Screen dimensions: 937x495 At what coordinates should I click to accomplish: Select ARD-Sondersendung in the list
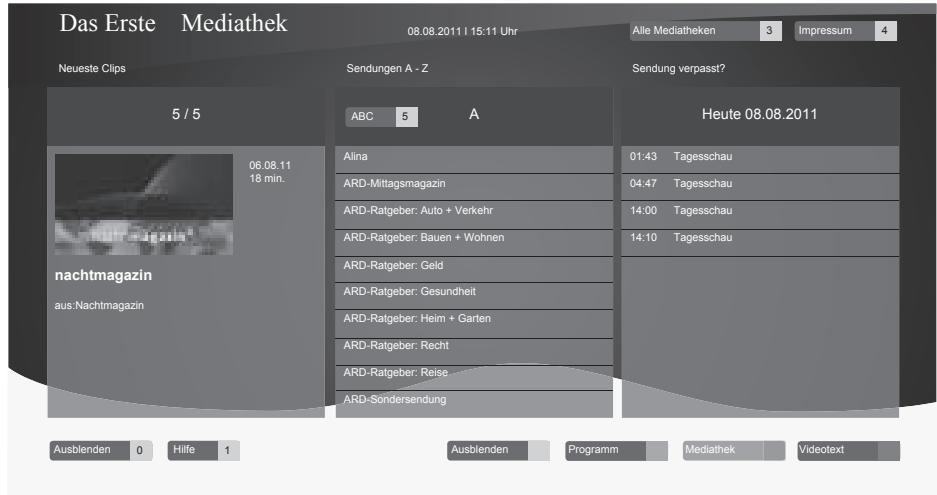coord(474,404)
